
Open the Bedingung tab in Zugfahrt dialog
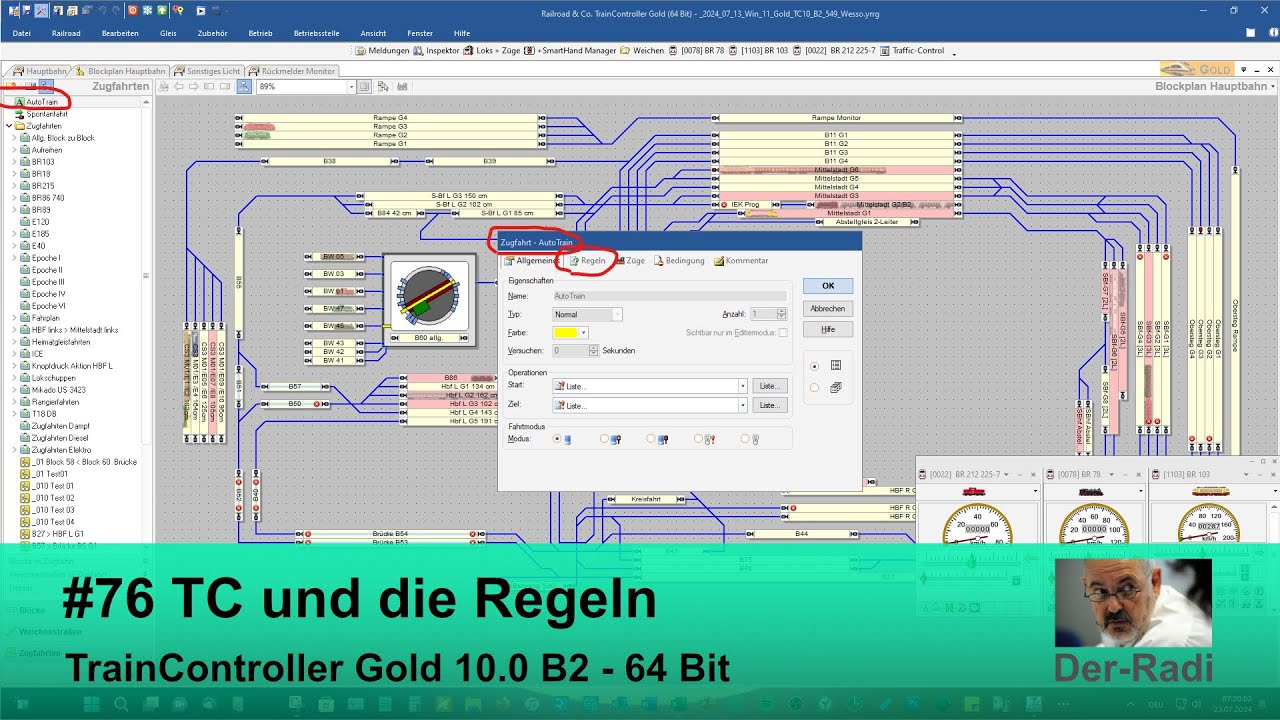679,261
